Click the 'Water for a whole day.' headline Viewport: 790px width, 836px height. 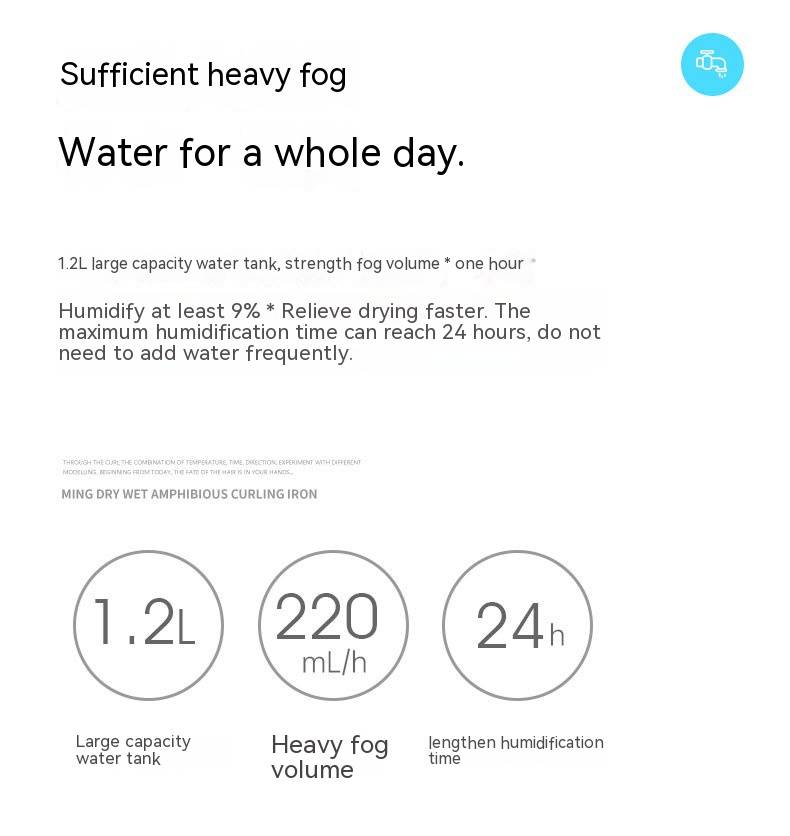point(261,153)
